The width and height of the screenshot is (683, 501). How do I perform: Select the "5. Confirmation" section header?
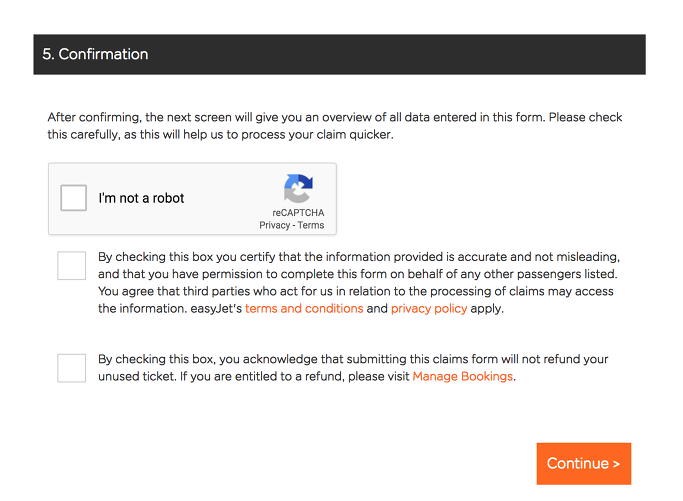click(x=339, y=54)
